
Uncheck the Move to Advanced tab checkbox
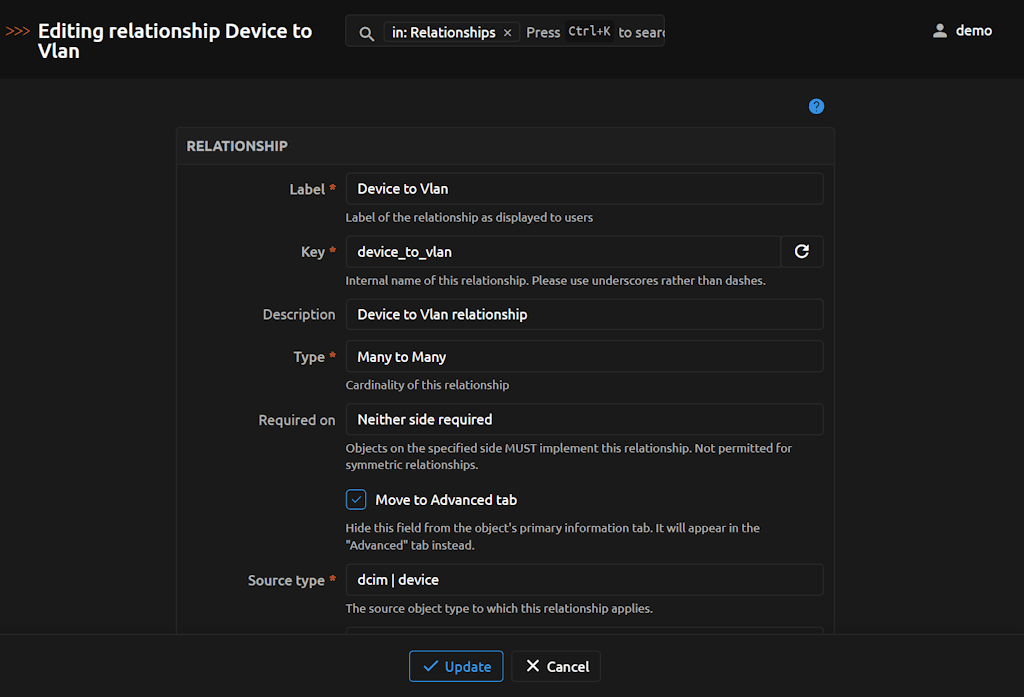356,500
